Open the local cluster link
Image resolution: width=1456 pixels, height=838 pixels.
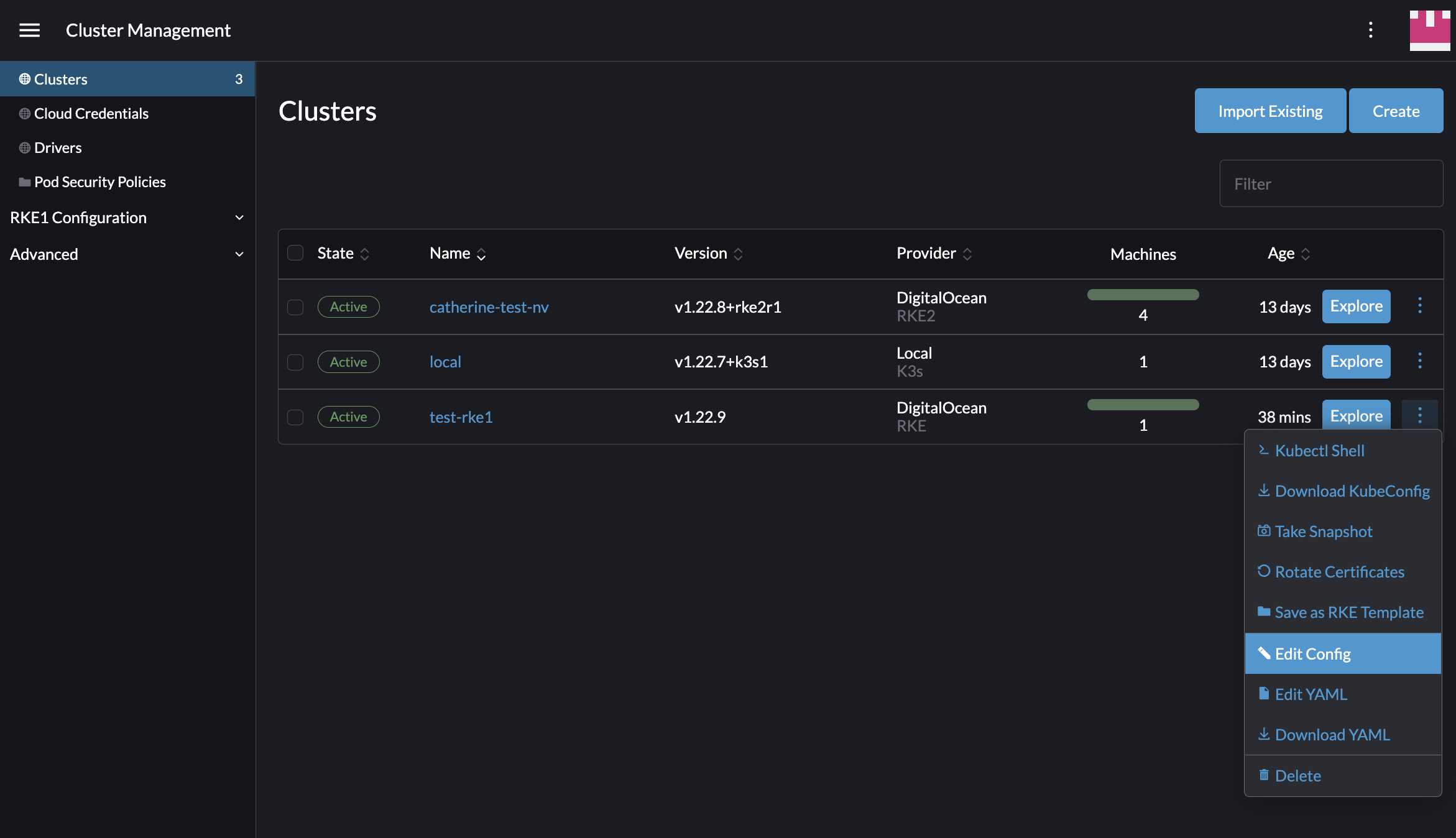[x=445, y=361]
